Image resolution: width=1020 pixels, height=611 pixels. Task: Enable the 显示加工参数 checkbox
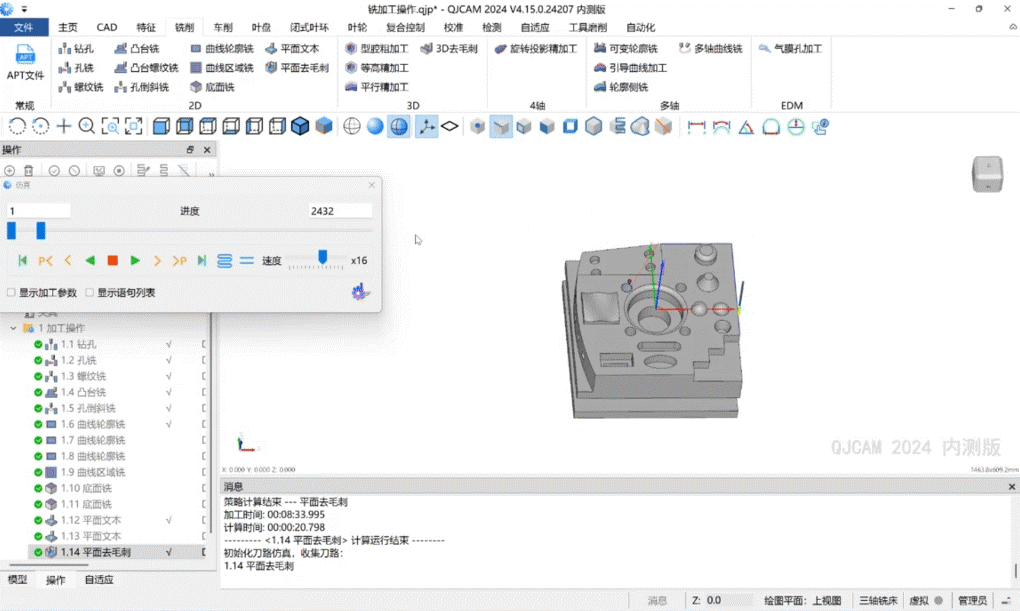coord(11,293)
